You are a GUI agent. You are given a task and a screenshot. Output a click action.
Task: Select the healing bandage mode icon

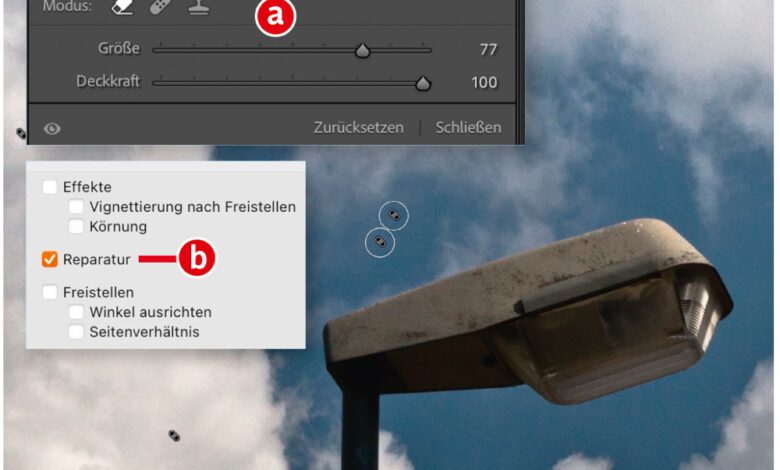pos(160,7)
